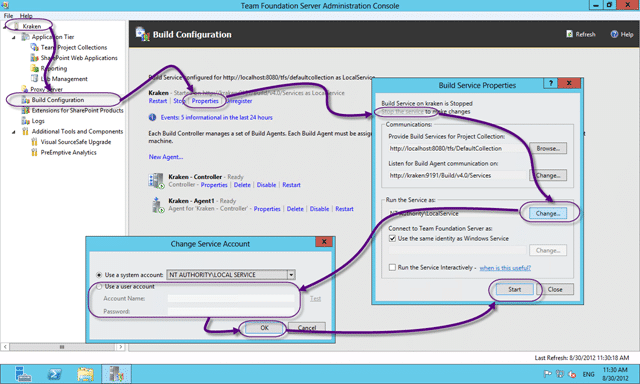Click the Password input field

coord(231,312)
